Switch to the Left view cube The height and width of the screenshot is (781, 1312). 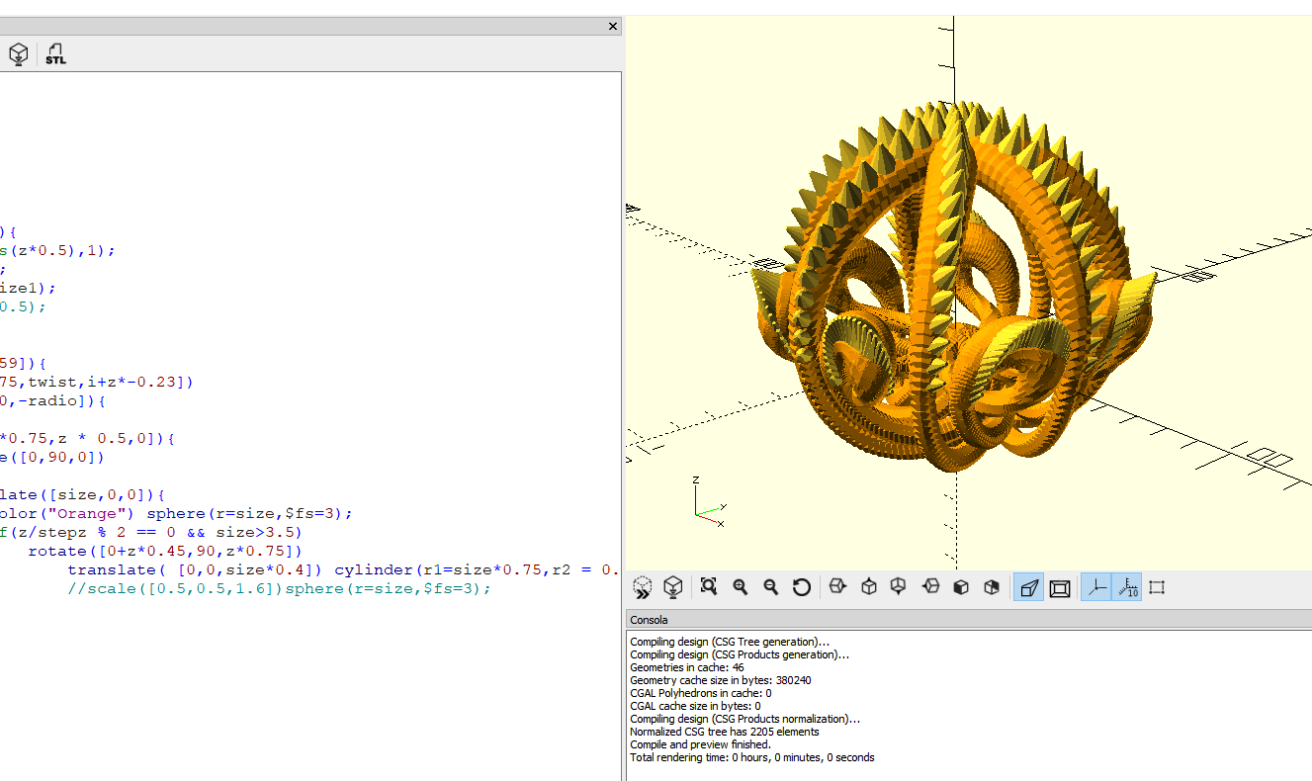[930, 587]
